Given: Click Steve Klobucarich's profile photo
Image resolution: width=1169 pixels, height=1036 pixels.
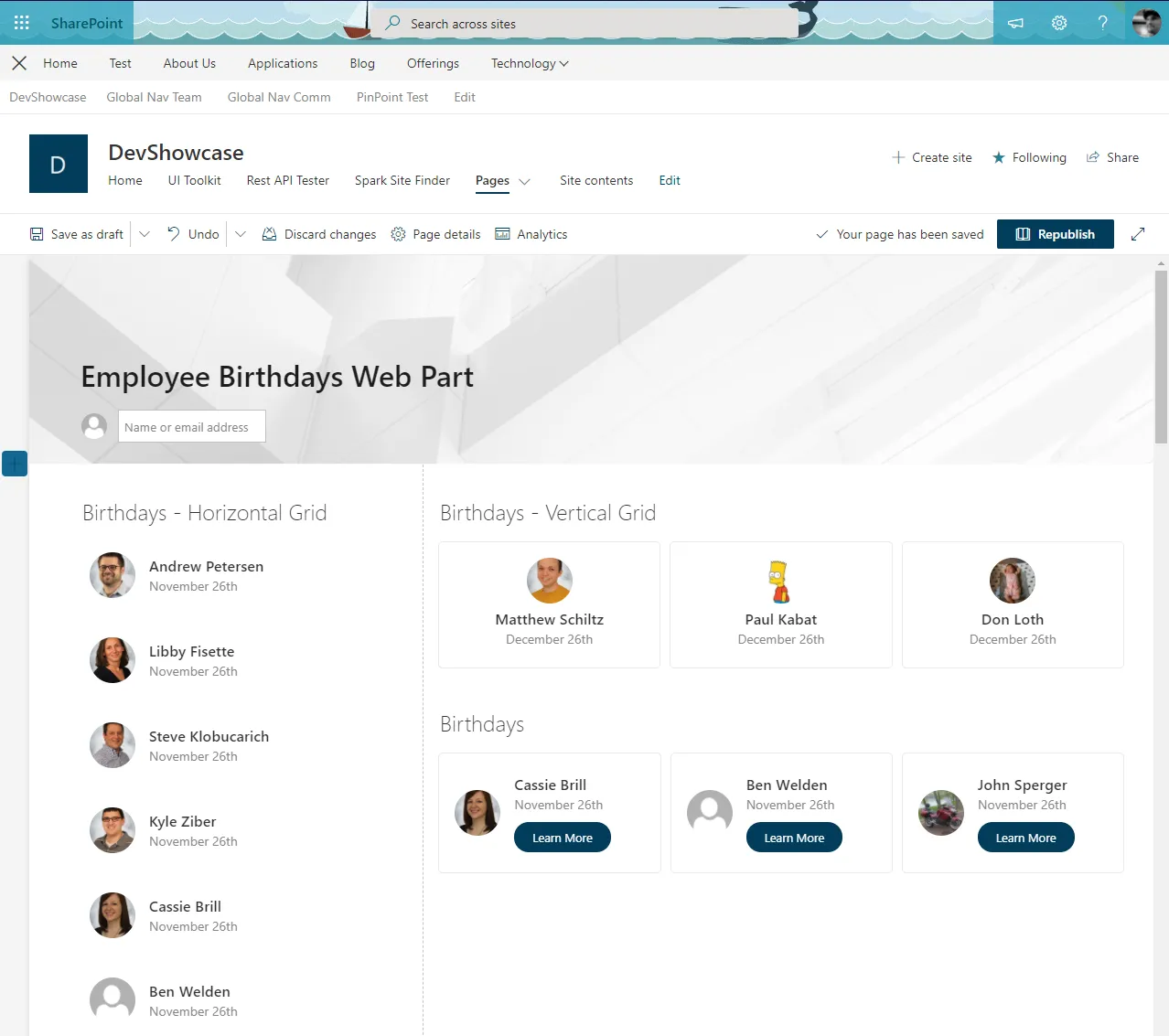Looking at the screenshot, I should coord(113,745).
